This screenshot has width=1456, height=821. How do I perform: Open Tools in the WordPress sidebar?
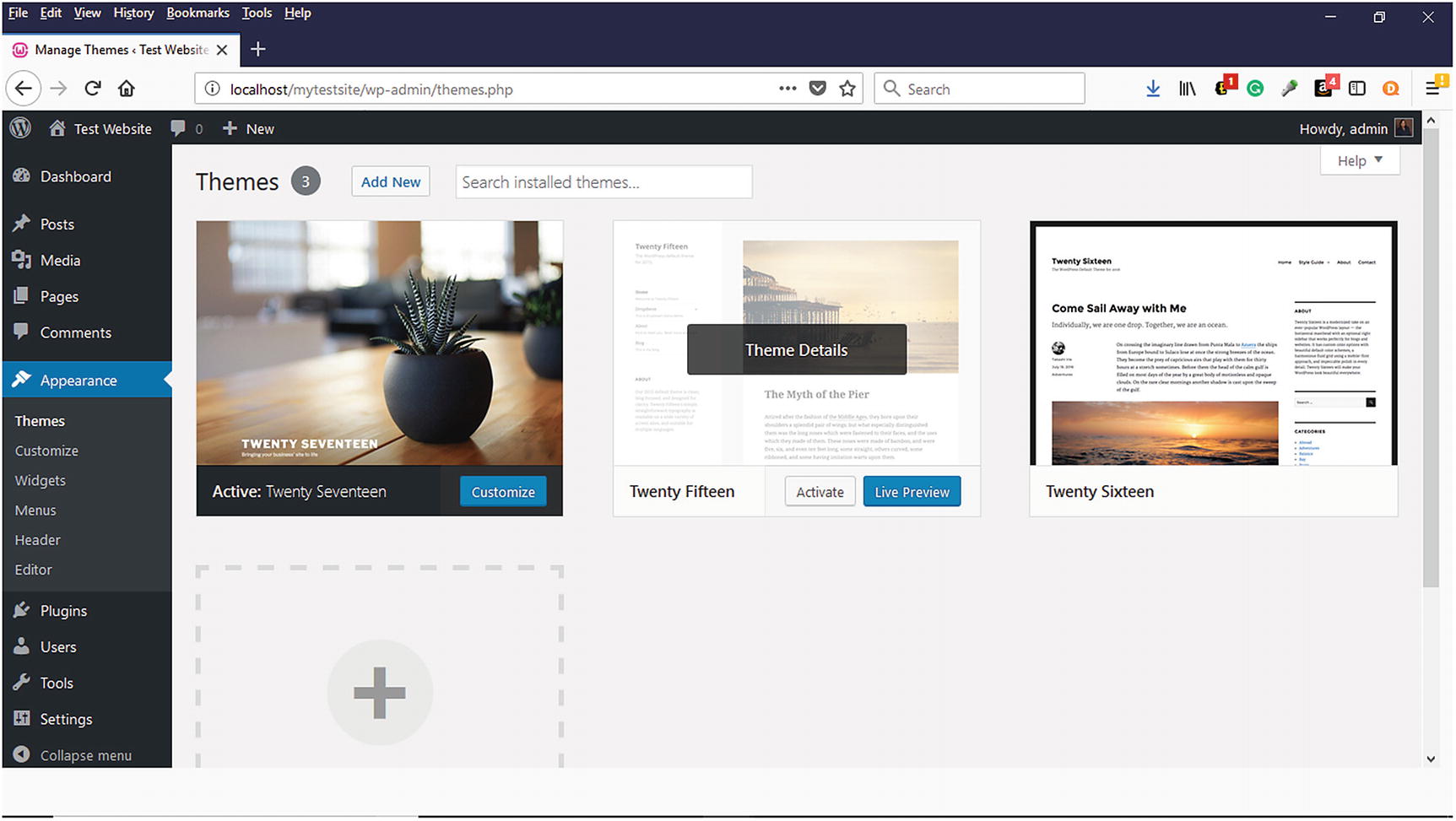tap(86, 683)
